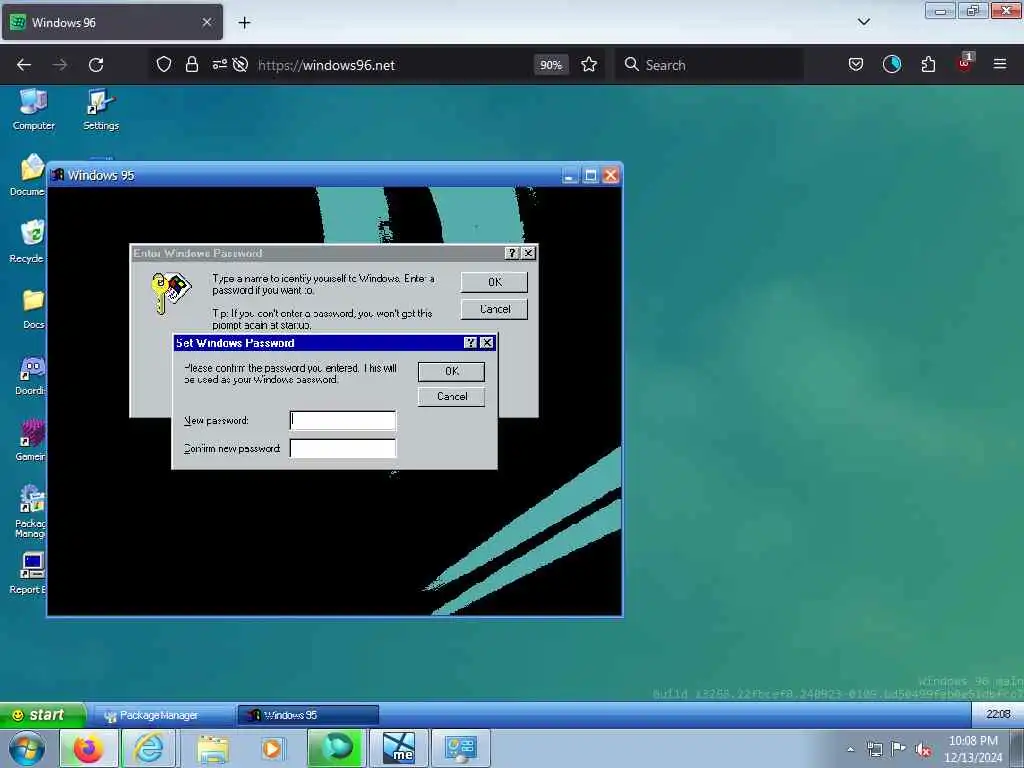
Task: Click OK in Enter Windows Password dialog
Action: pyautogui.click(x=494, y=282)
